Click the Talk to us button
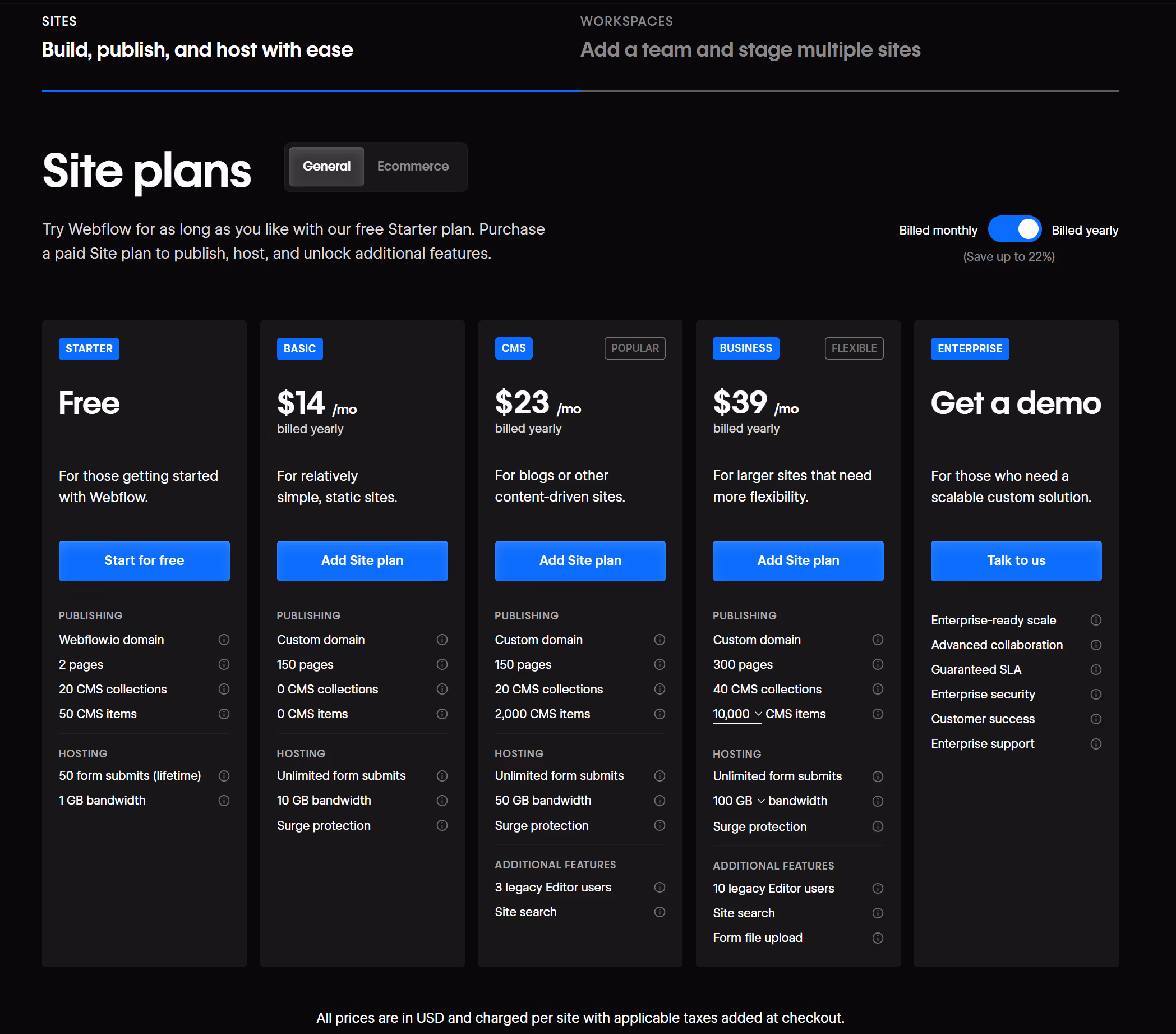 click(x=1016, y=560)
